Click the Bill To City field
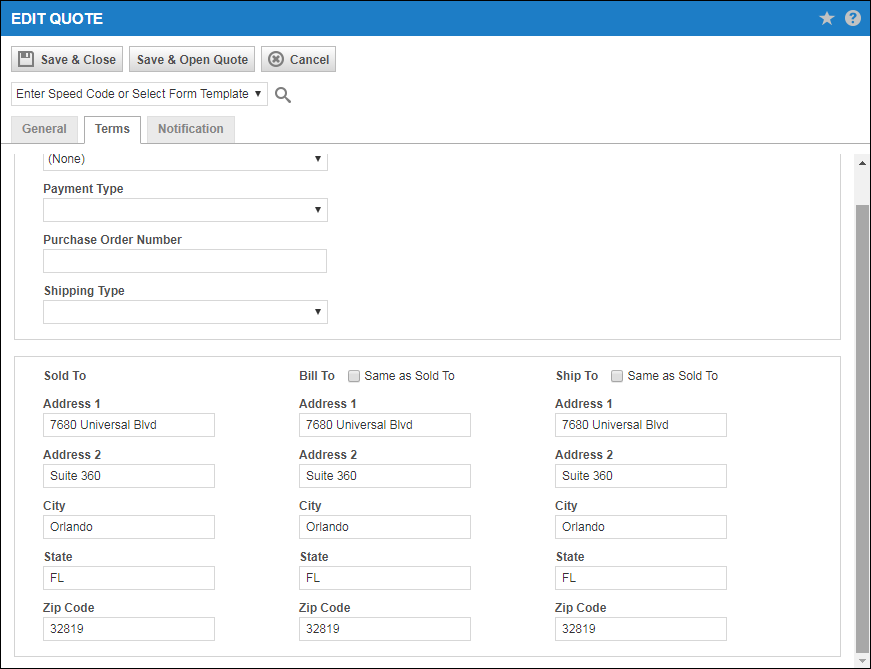 tap(385, 527)
